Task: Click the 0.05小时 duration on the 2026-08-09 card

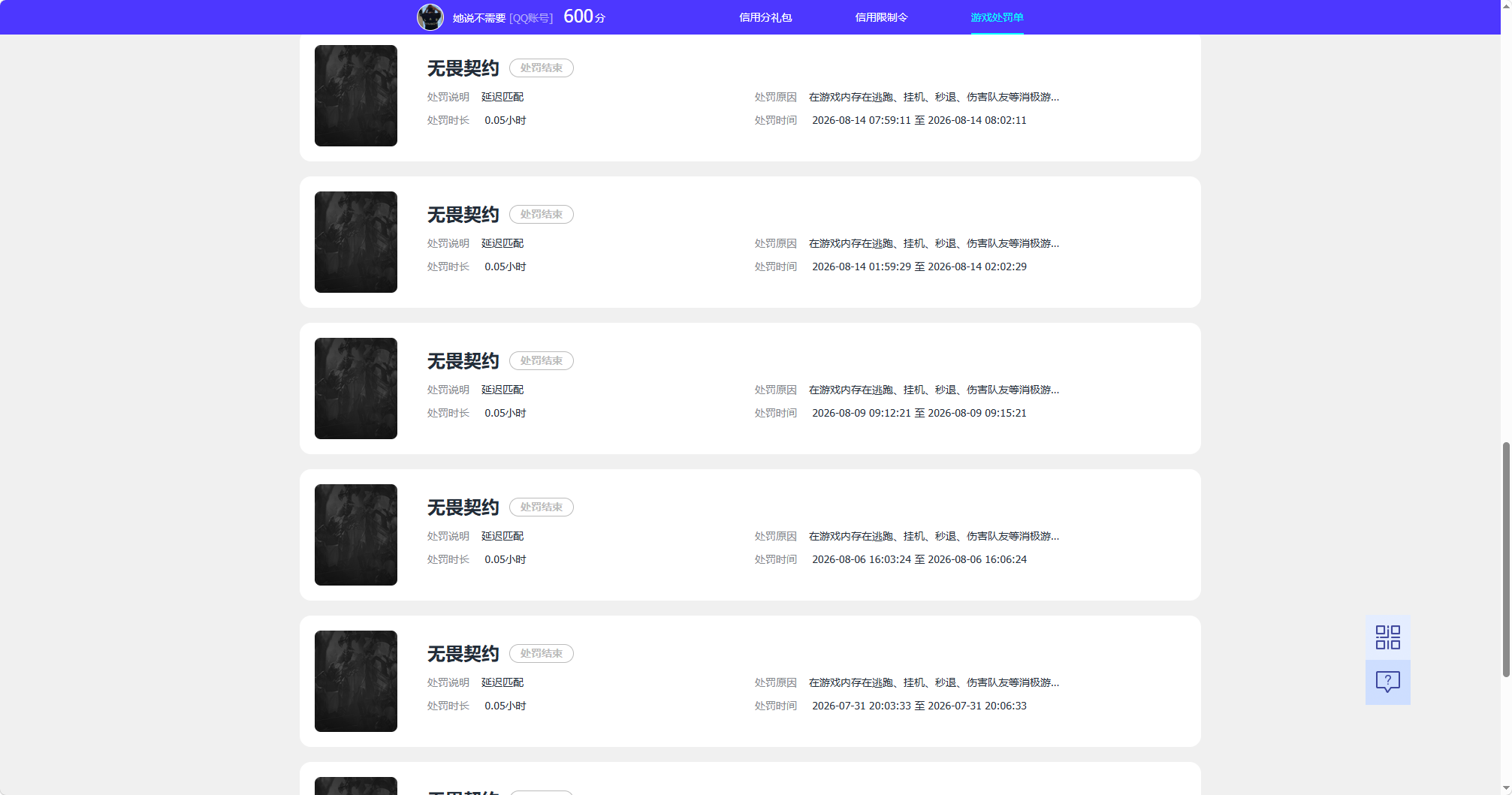Action: [506, 413]
